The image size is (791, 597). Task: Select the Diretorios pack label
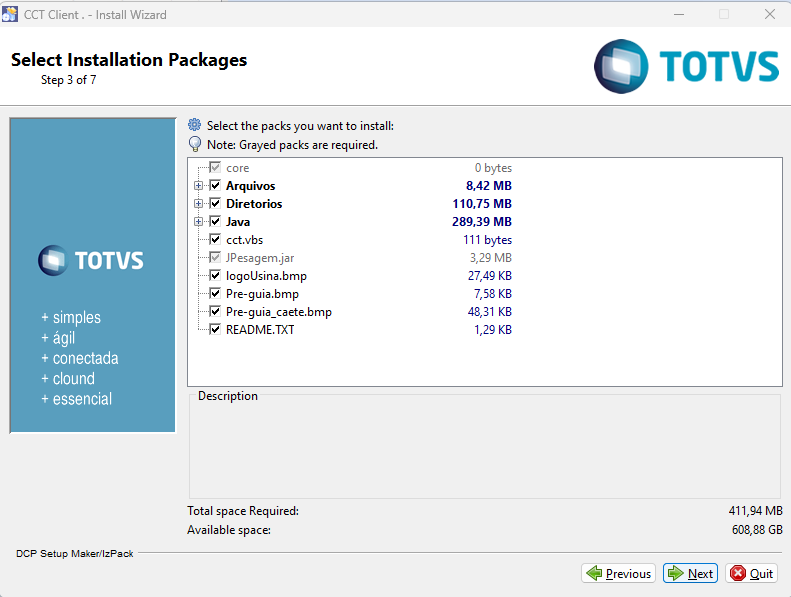[254, 204]
